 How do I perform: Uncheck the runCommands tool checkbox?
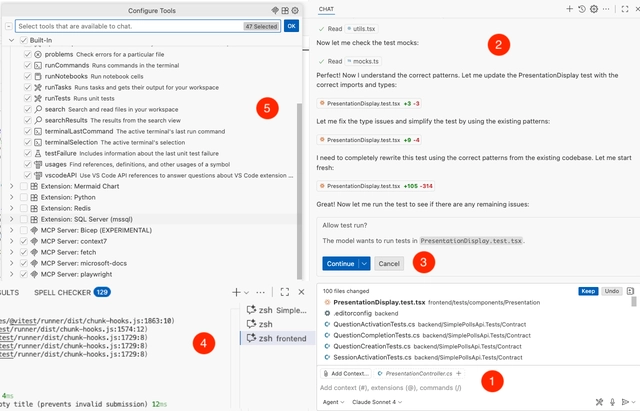pyautogui.click(x=28, y=65)
